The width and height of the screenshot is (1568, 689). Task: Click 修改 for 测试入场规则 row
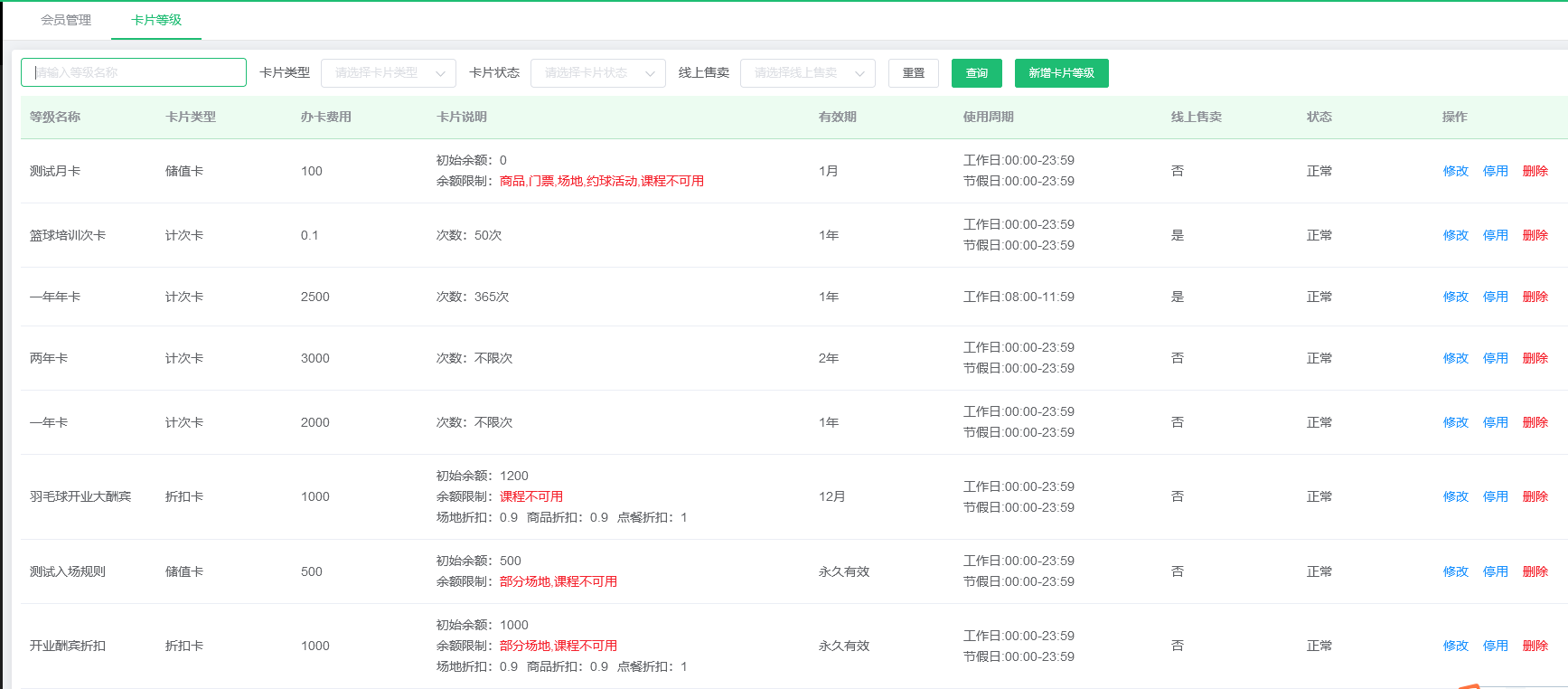[x=1455, y=571]
